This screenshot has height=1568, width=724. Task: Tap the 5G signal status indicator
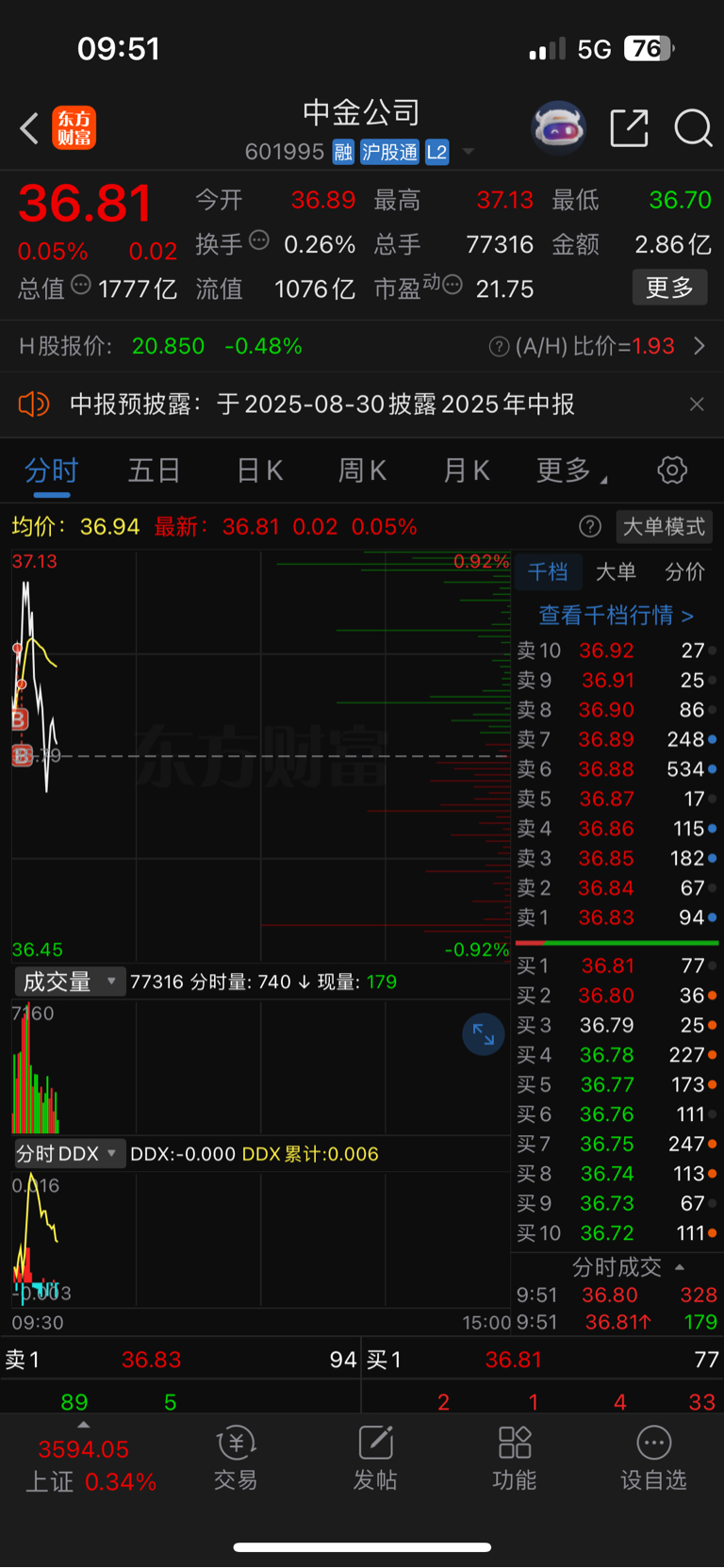[x=594, y=49]
